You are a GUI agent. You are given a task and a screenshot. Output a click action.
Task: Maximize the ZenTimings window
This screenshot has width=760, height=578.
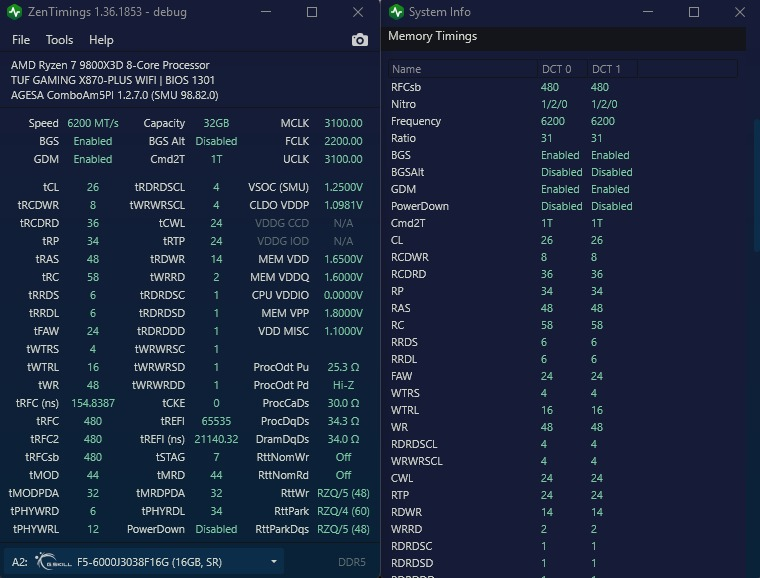click(x=312, y=12)
